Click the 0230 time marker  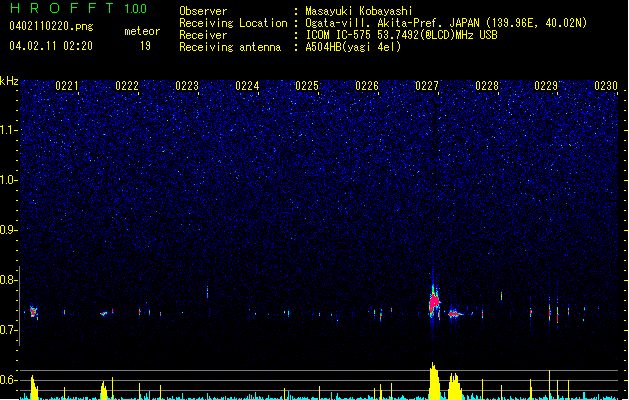[x=606, y=86]
